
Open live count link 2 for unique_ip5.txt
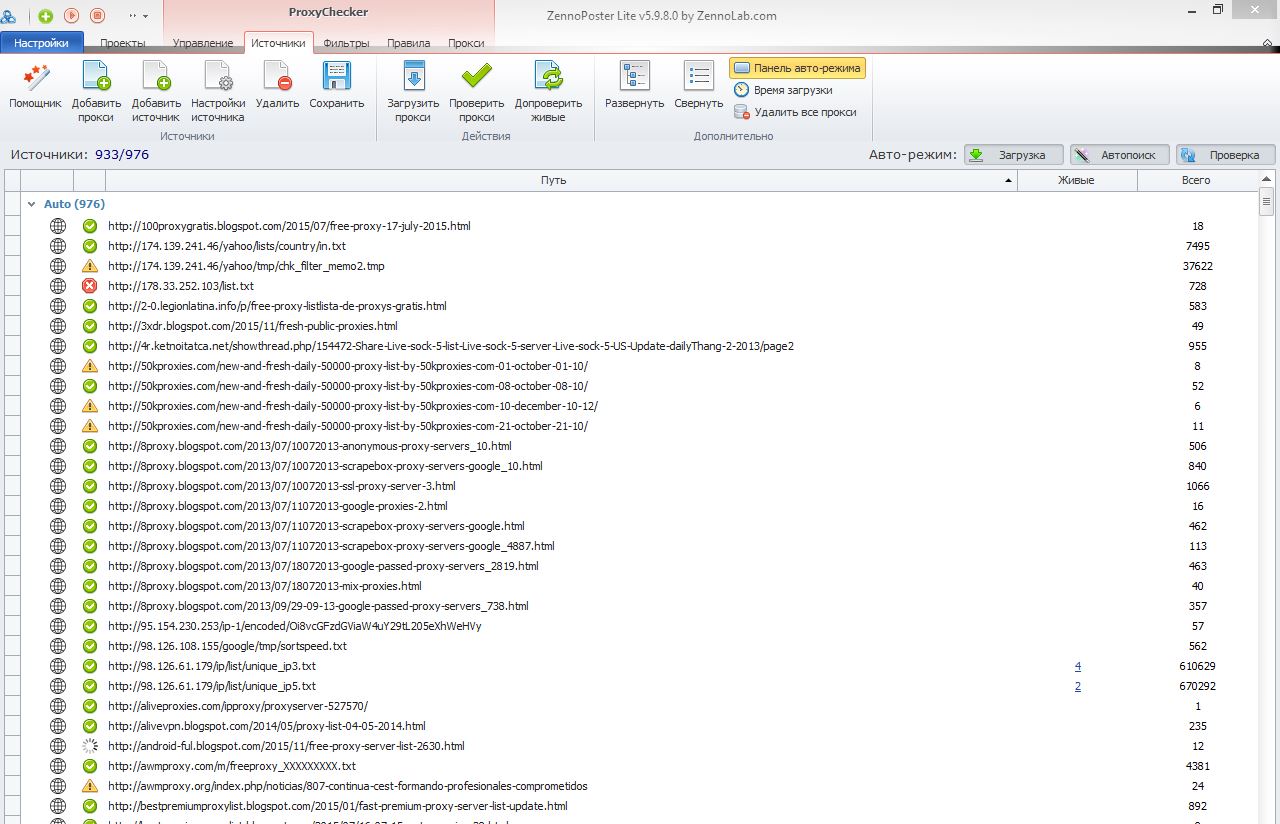pyautogui.click(x=1078, y=686)
